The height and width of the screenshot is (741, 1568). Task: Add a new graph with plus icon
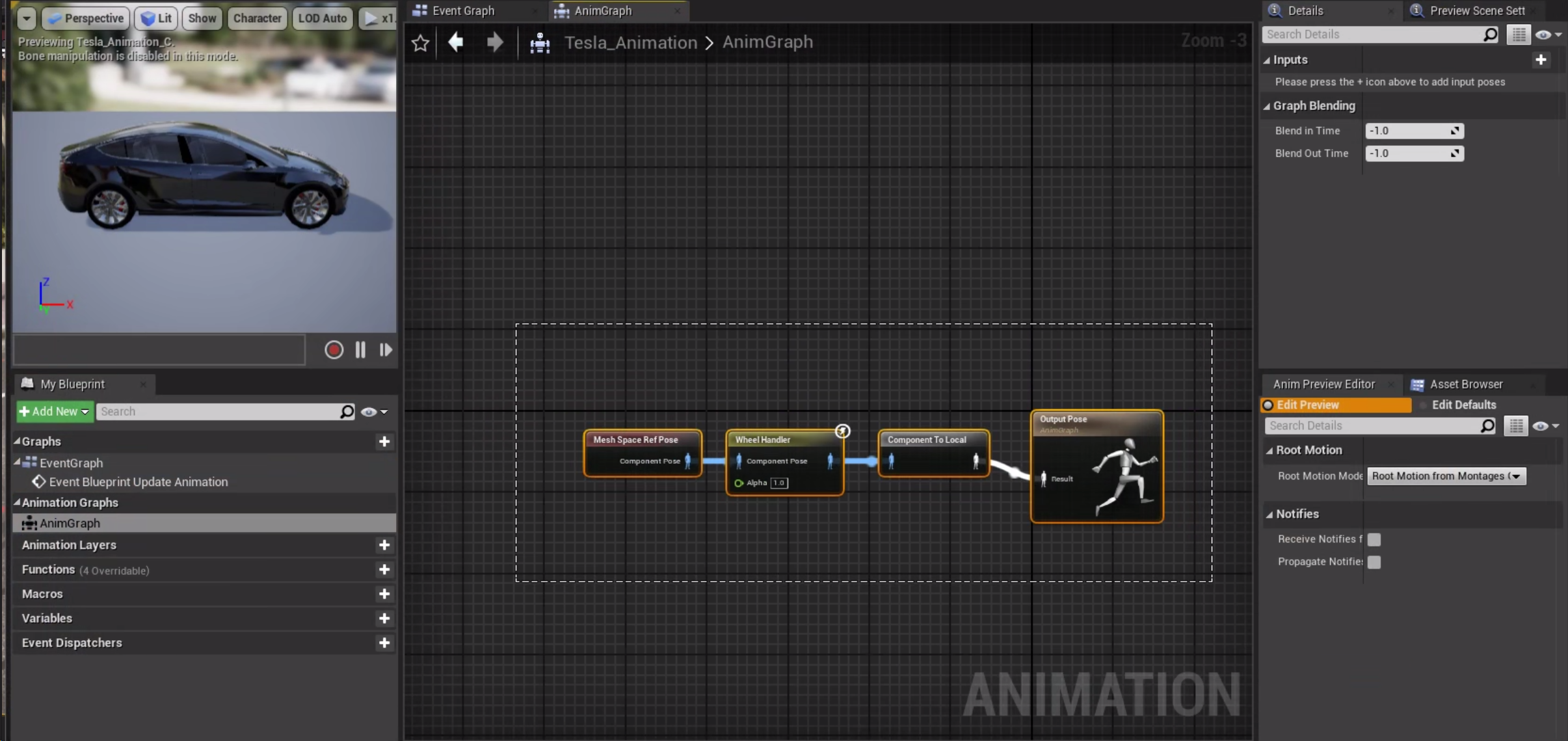384,442
